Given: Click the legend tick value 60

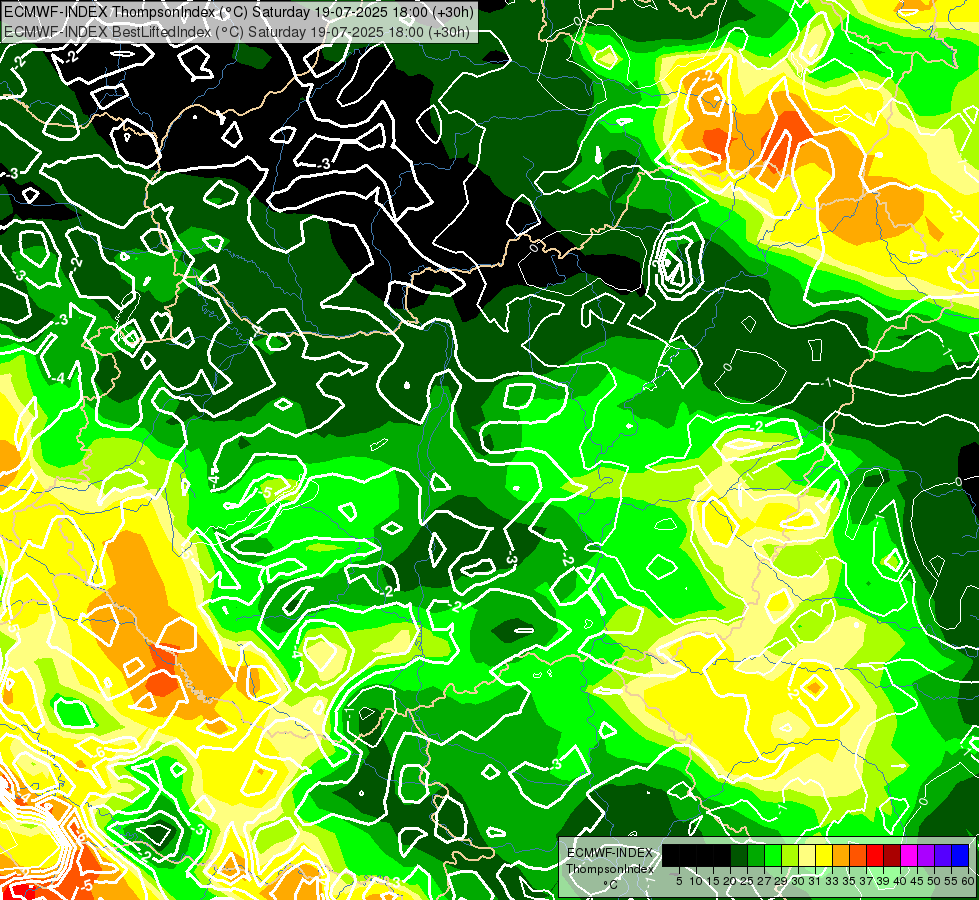Looking at the screenshot, I should pos(968,881).
